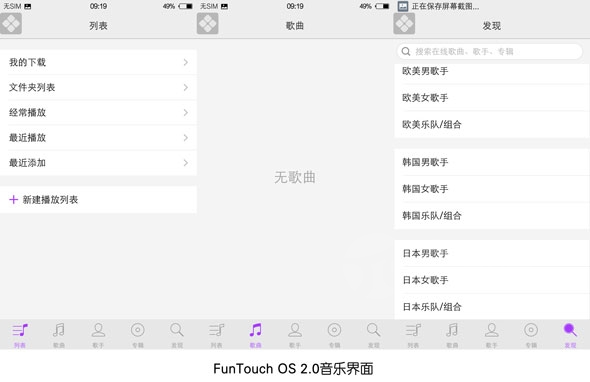
Task: Open 我的下载 in the 列表 screen
Action: [98, 62]
